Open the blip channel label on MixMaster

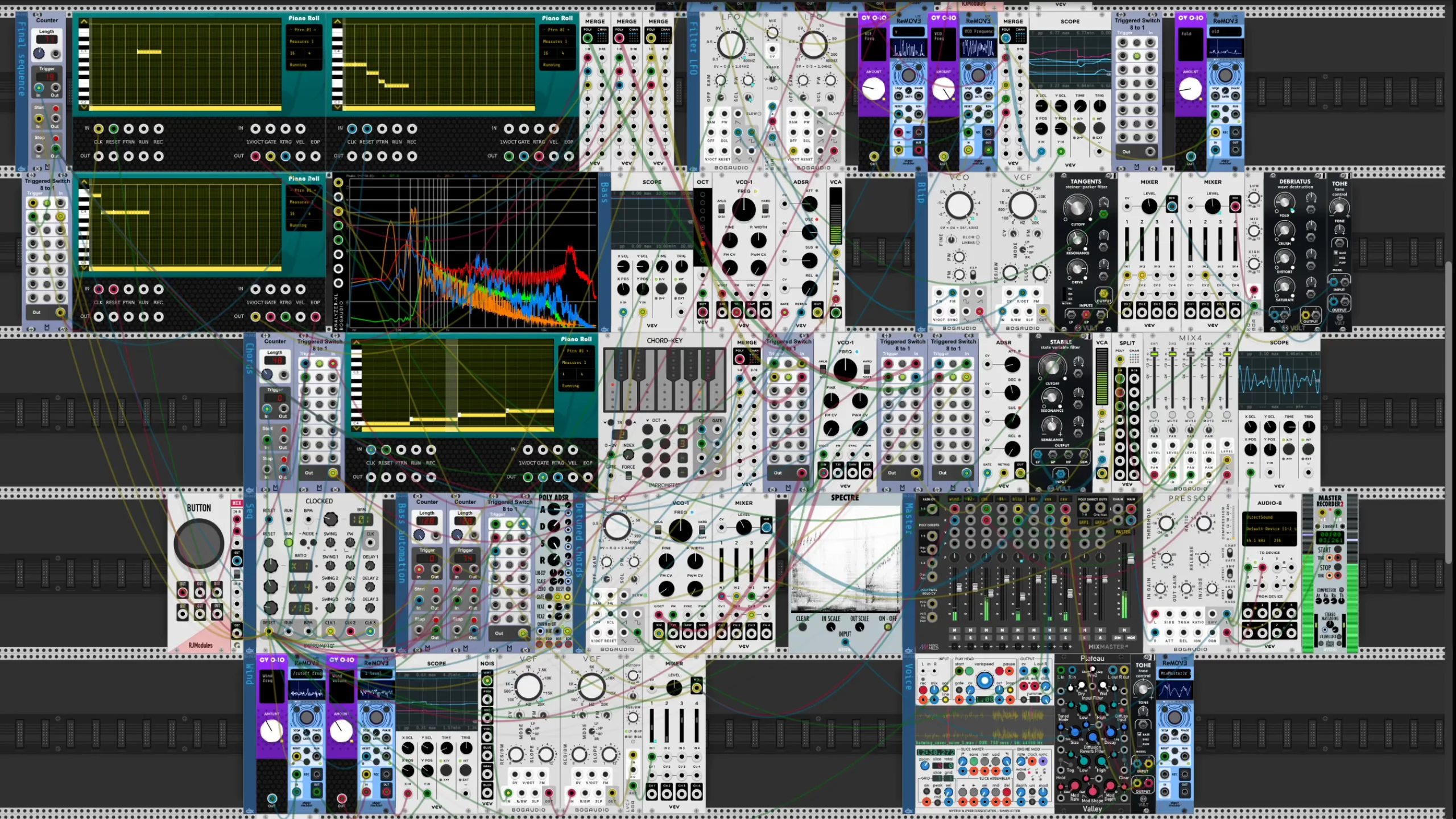pos(1017,499)
